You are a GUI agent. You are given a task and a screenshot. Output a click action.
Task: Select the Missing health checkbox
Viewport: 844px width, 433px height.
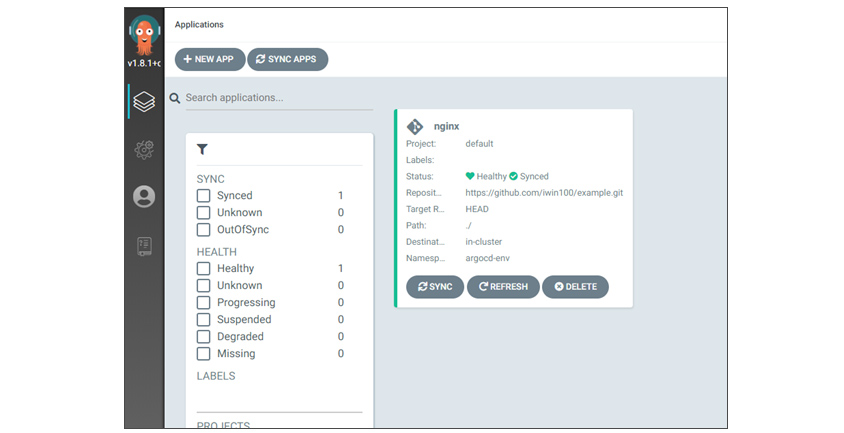pyautogui.click(x=203, y=354)
